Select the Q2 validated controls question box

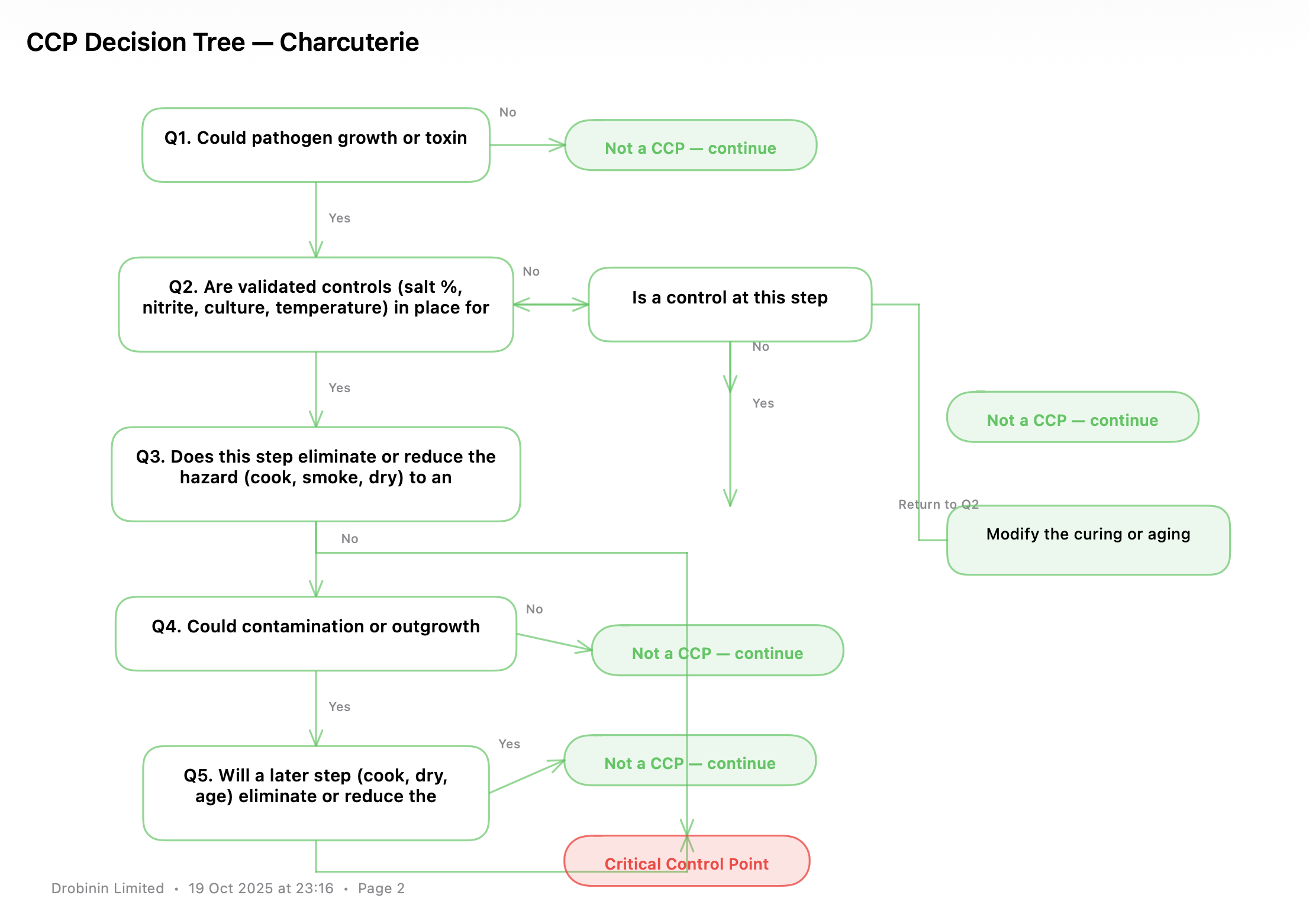(x=315, y=304)
